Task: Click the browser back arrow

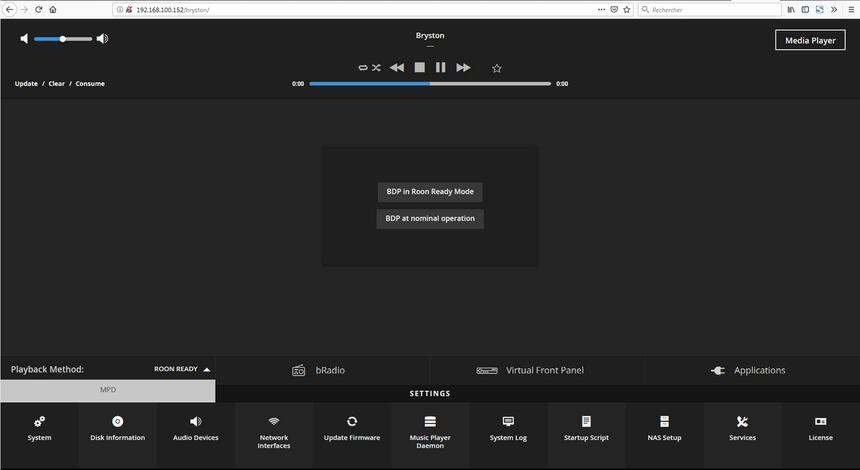Action: pyautogui.click(x=9, y=9)
